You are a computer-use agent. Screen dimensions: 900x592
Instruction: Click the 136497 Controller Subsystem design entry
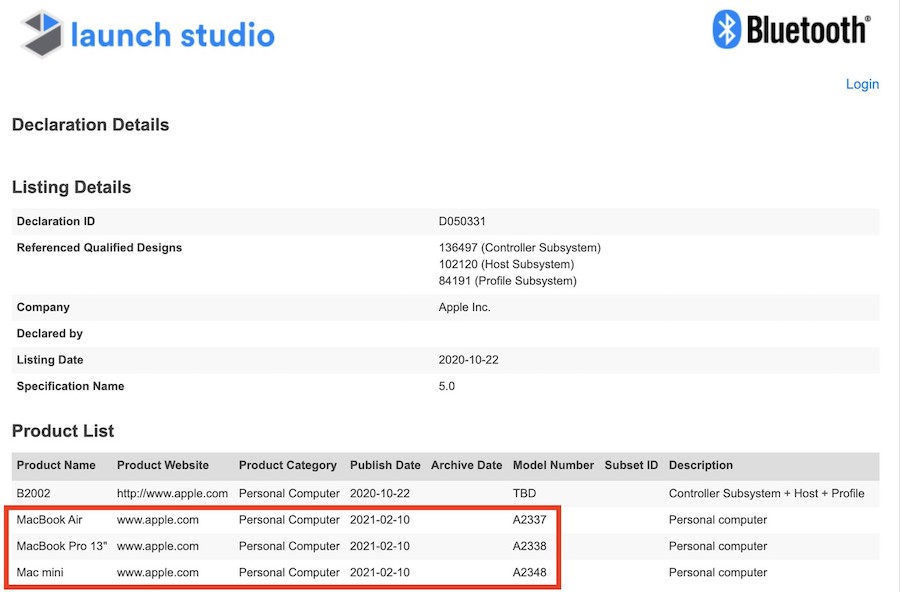[x=519, y=247]
